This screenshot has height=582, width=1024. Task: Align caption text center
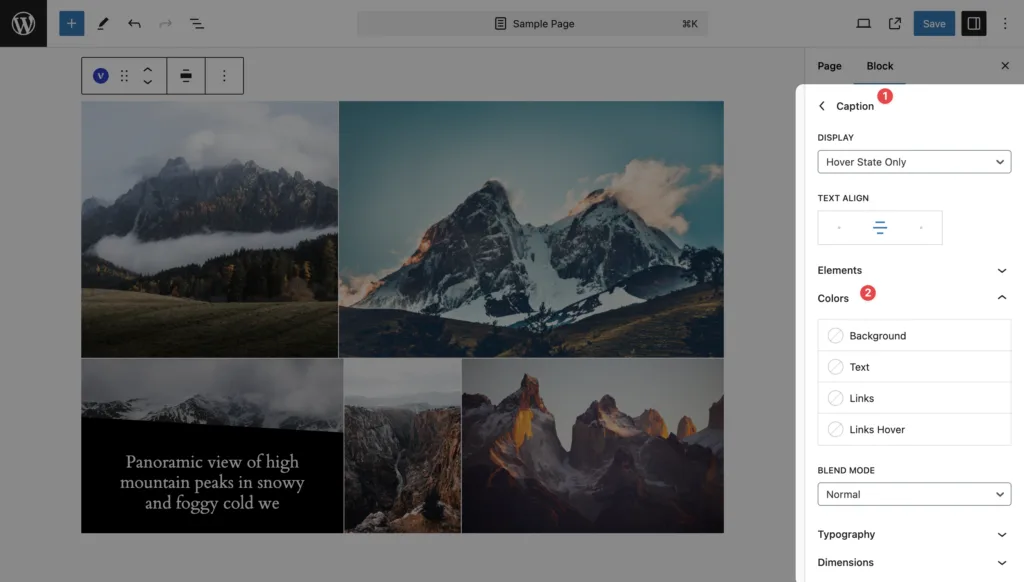[880, 227]
